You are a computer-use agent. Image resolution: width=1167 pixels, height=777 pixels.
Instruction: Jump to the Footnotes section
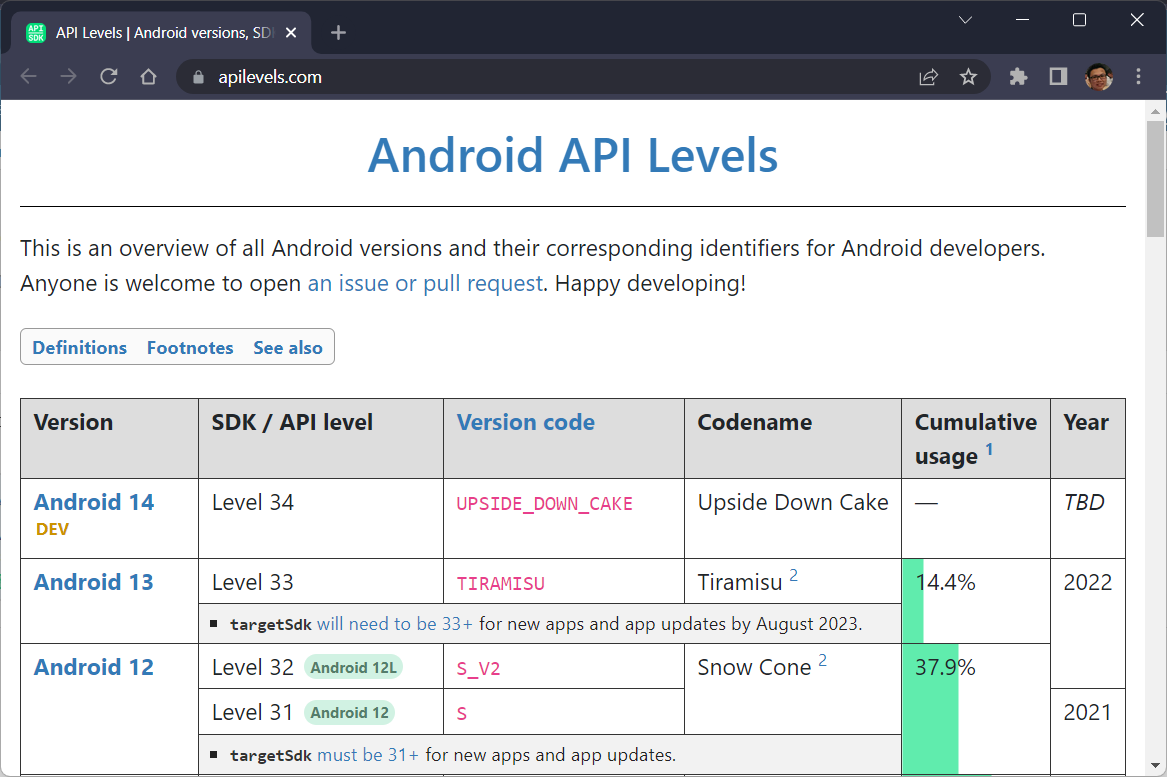click(190, 348)
